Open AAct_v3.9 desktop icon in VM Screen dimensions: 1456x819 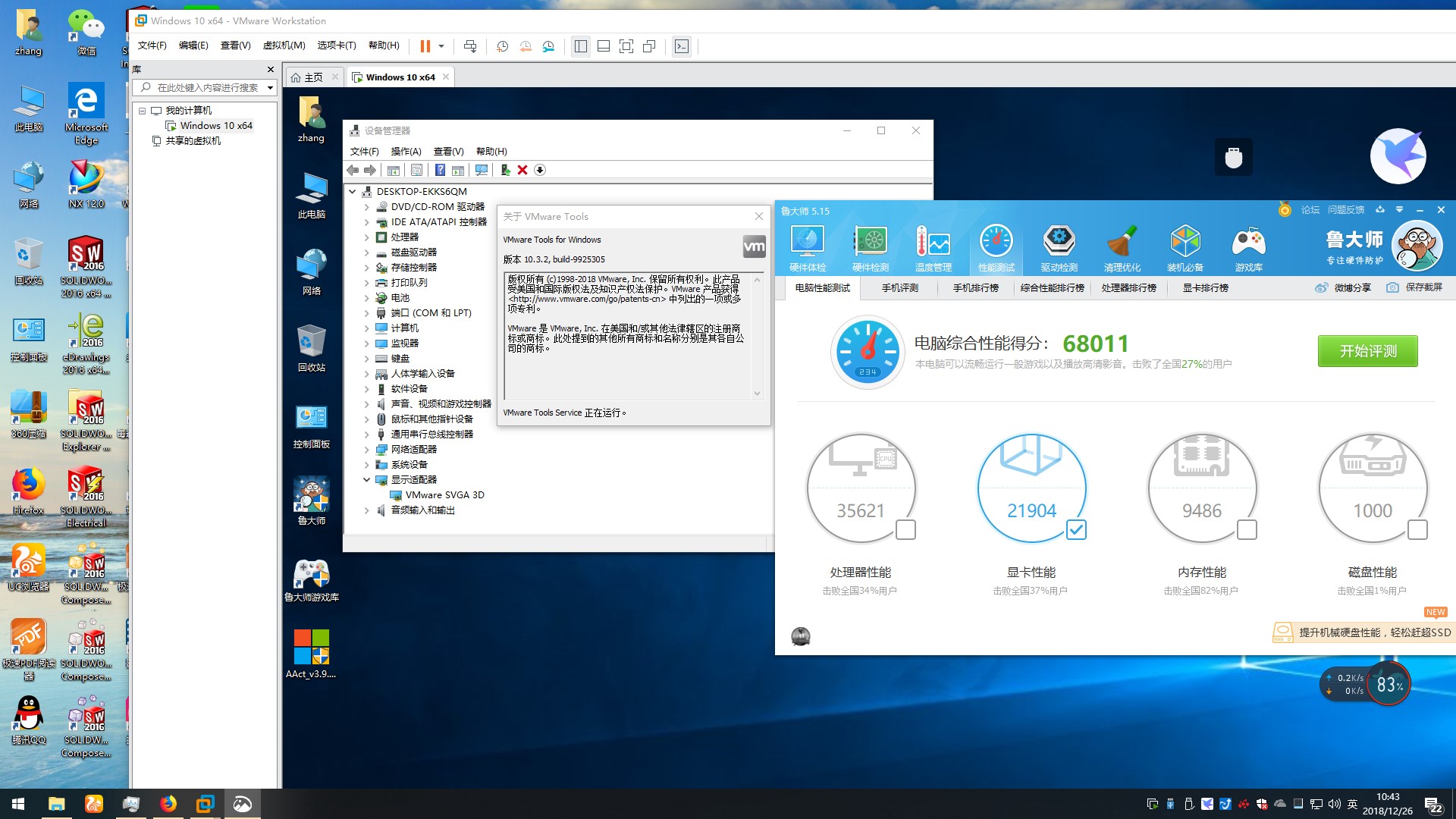tap(312, 654)
